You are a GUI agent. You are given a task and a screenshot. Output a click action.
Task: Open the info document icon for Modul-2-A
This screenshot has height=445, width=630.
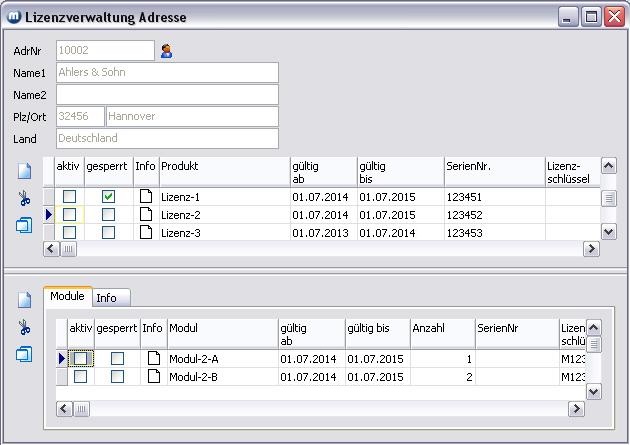pos(153,358)
